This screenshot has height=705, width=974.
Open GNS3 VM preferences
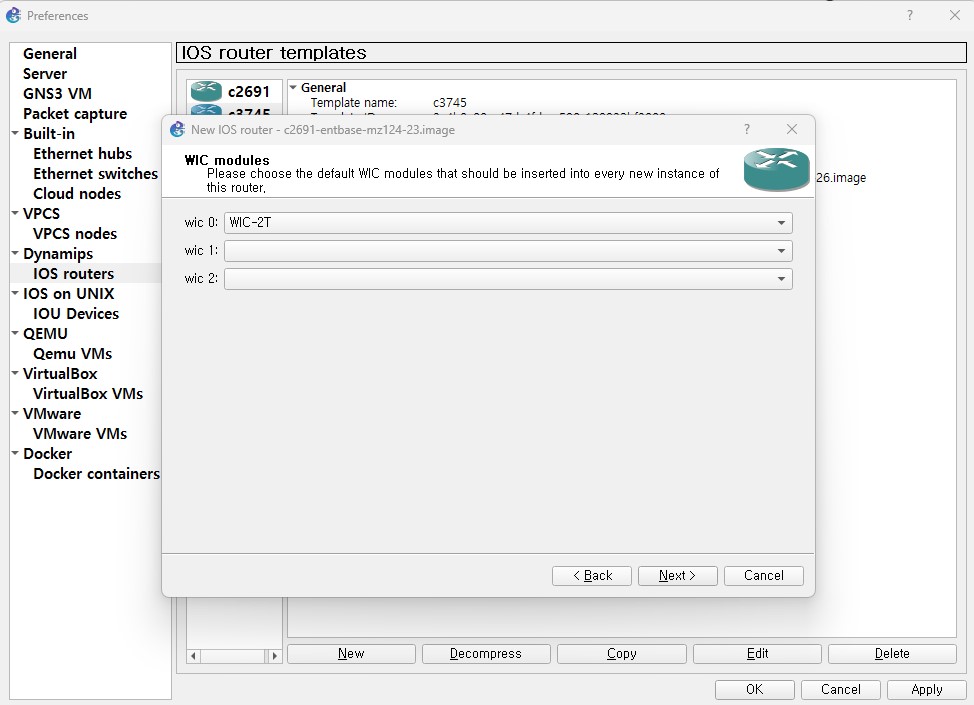[57, 94]
